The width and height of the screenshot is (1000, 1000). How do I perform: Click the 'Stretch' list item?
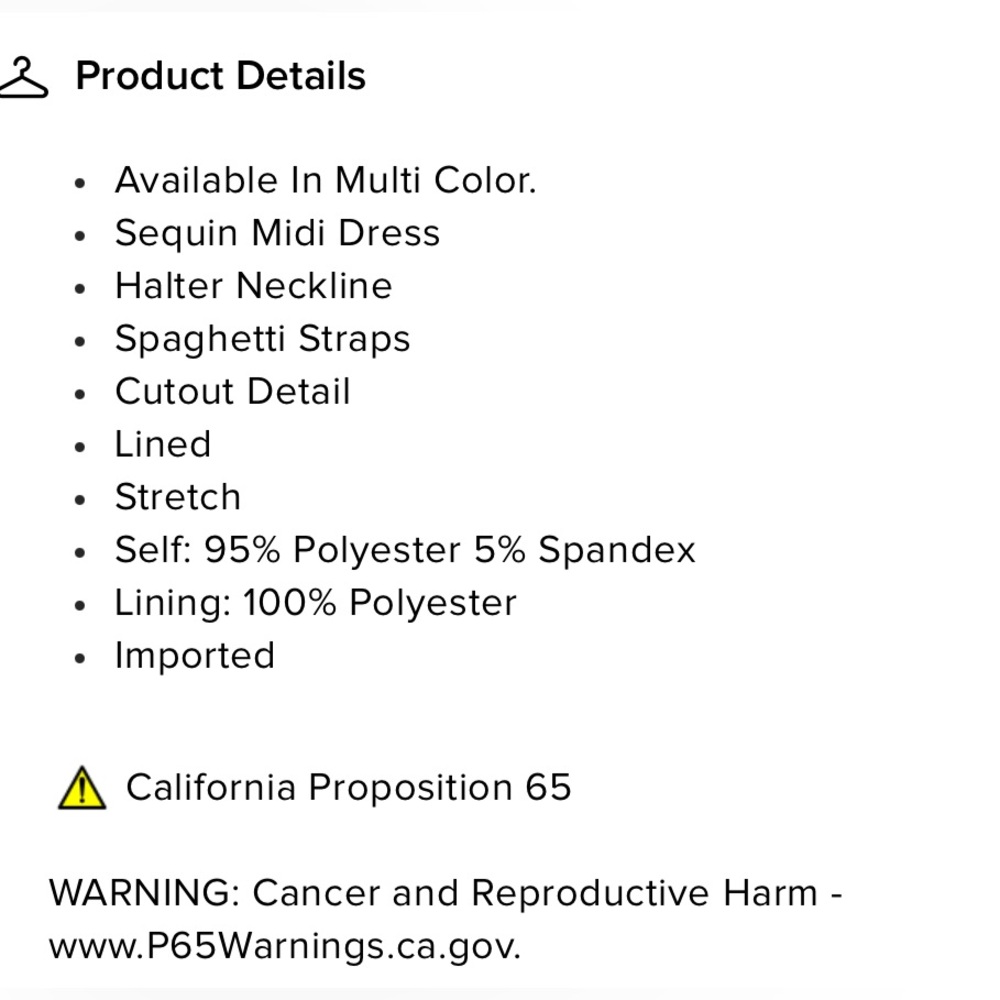[x=178, y=497]
